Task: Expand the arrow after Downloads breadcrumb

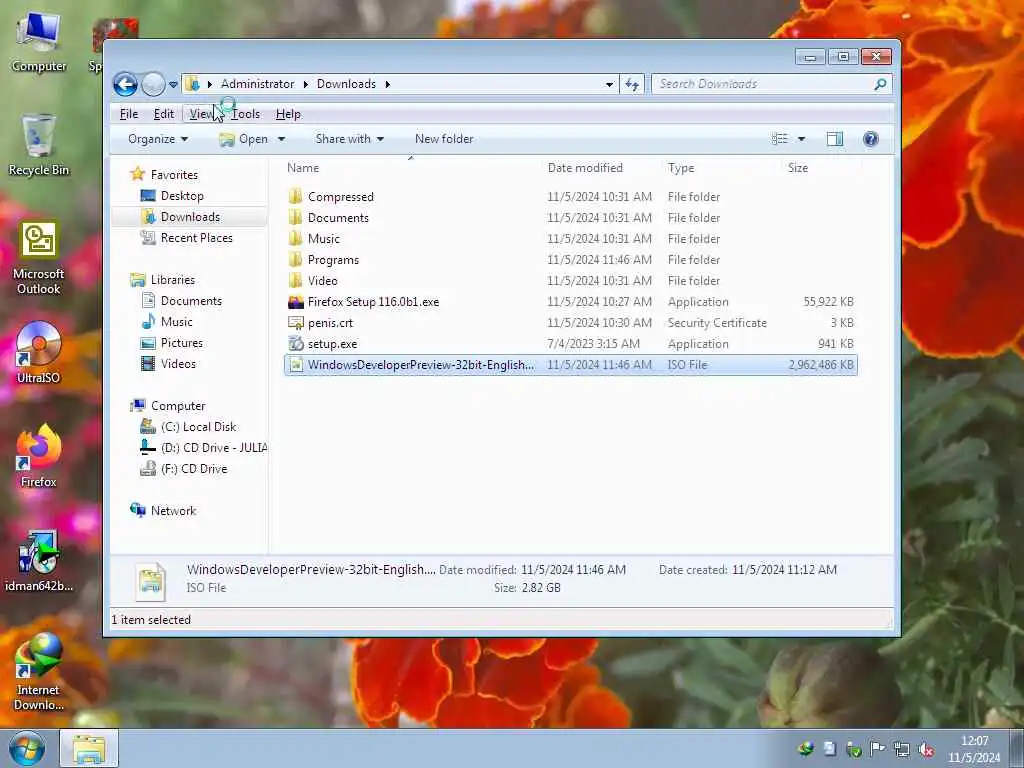Action: click(x=388, y=84)
